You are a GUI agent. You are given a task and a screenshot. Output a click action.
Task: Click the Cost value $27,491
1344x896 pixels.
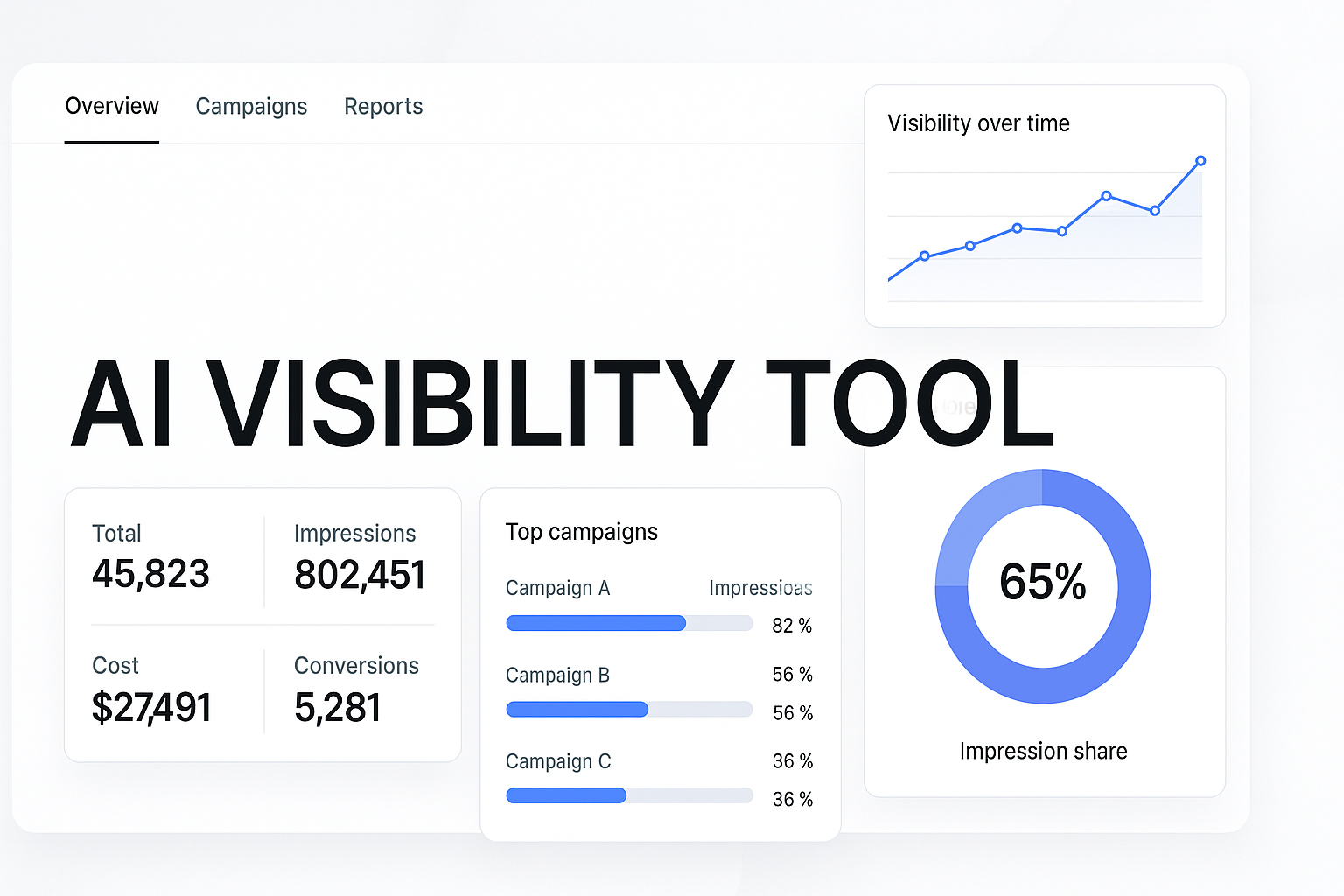[x=151, y=707]
